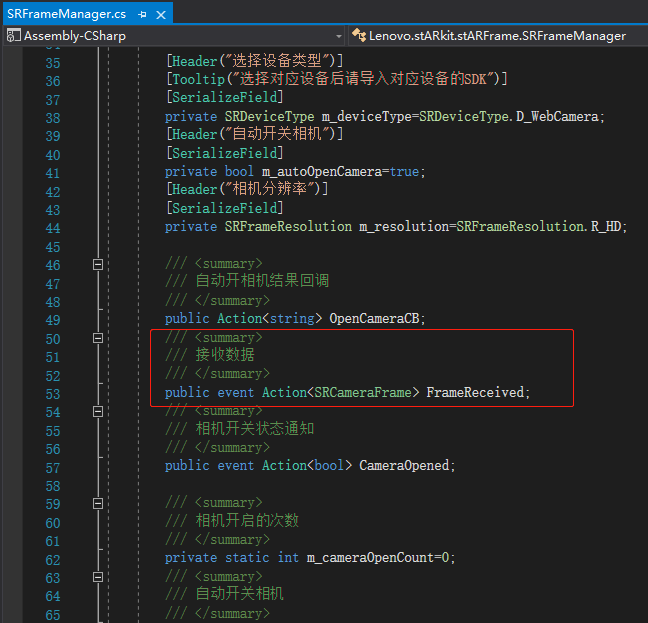Click the Assembly-CSharp project icon
This screenshot has width=648, height=623.
pos(13,36)
